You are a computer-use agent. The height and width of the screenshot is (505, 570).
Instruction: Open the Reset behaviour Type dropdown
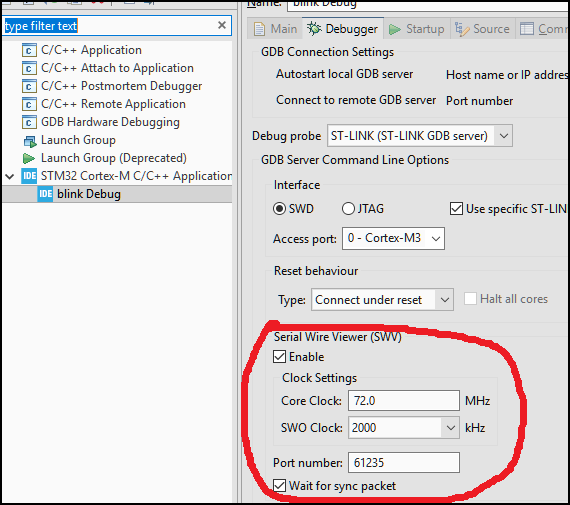382,300
